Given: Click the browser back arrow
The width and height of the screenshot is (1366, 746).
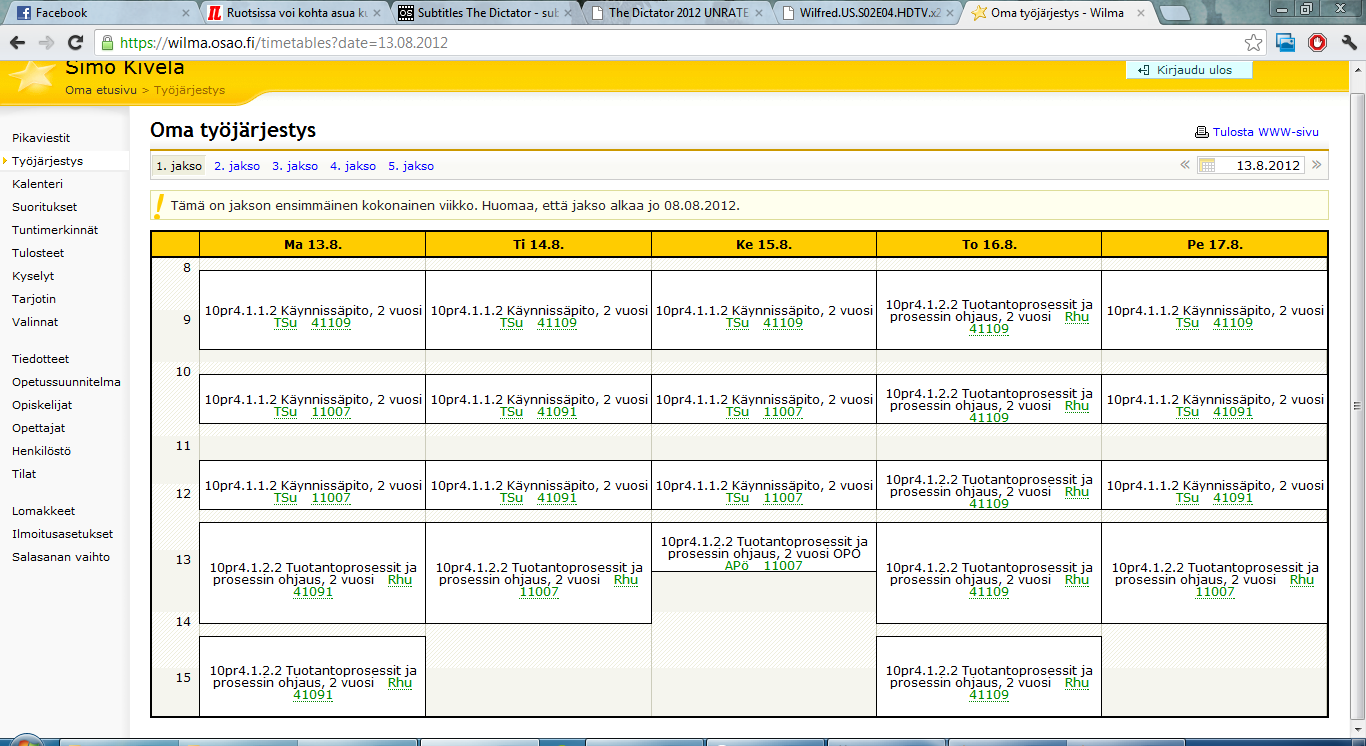Looking at the screenshot, I should 17,43.
